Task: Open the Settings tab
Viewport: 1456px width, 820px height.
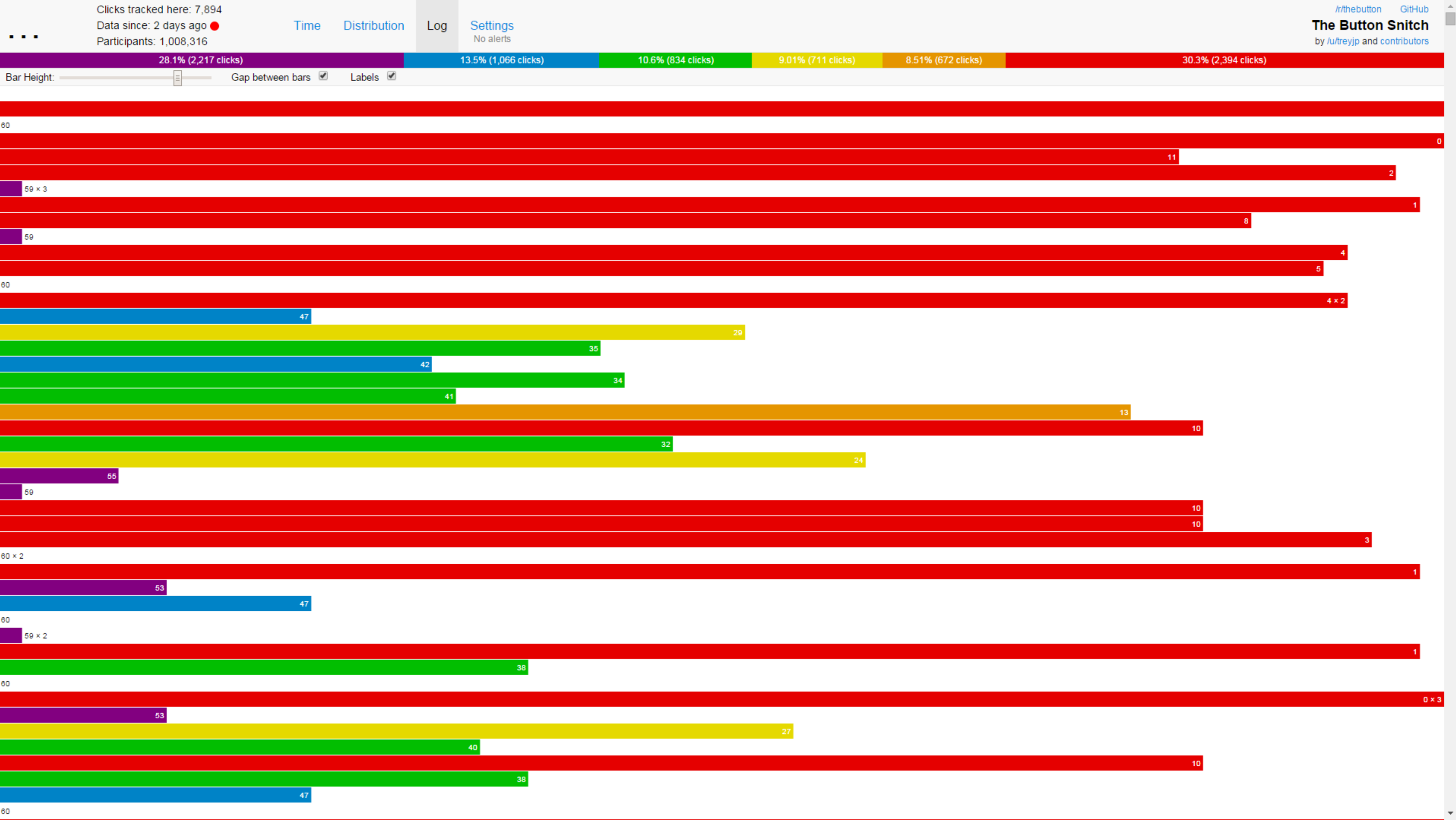Action: (x=492, y=25)
